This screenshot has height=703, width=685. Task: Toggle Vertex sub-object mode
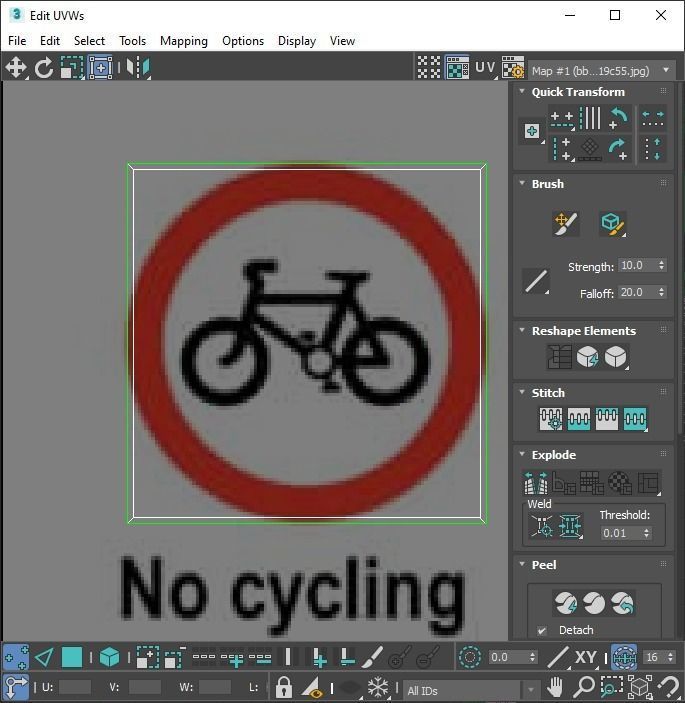click(x=16, y=657)
